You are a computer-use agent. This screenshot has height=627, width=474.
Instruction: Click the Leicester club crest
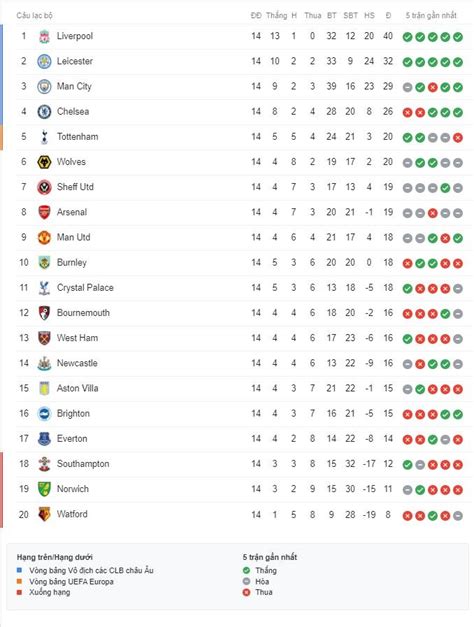pos(44,62)
